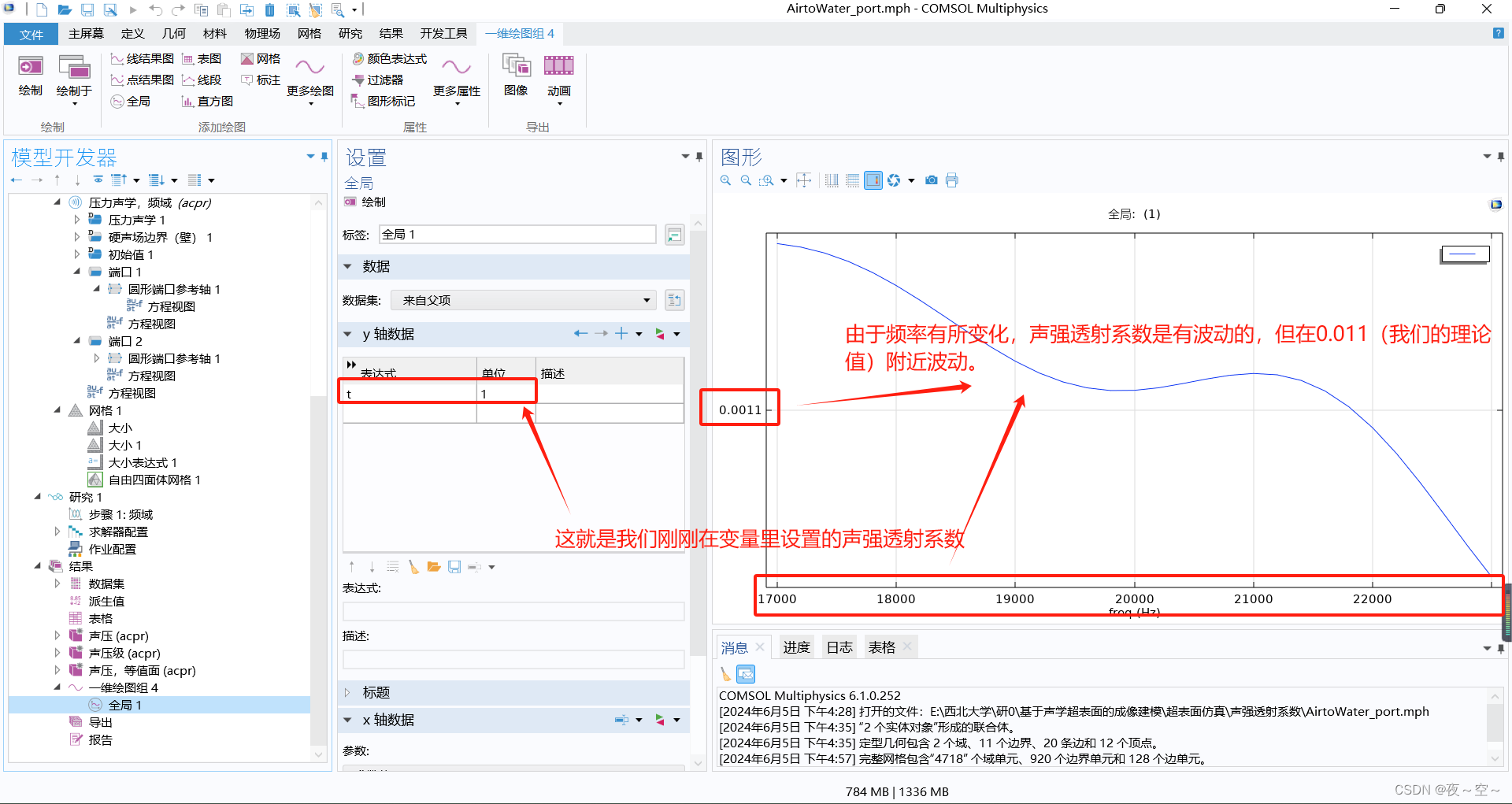The height and width of the screenshot is (804, 1512).
Task: Add a 表图 table graph
Action: [x=202, y=59]
